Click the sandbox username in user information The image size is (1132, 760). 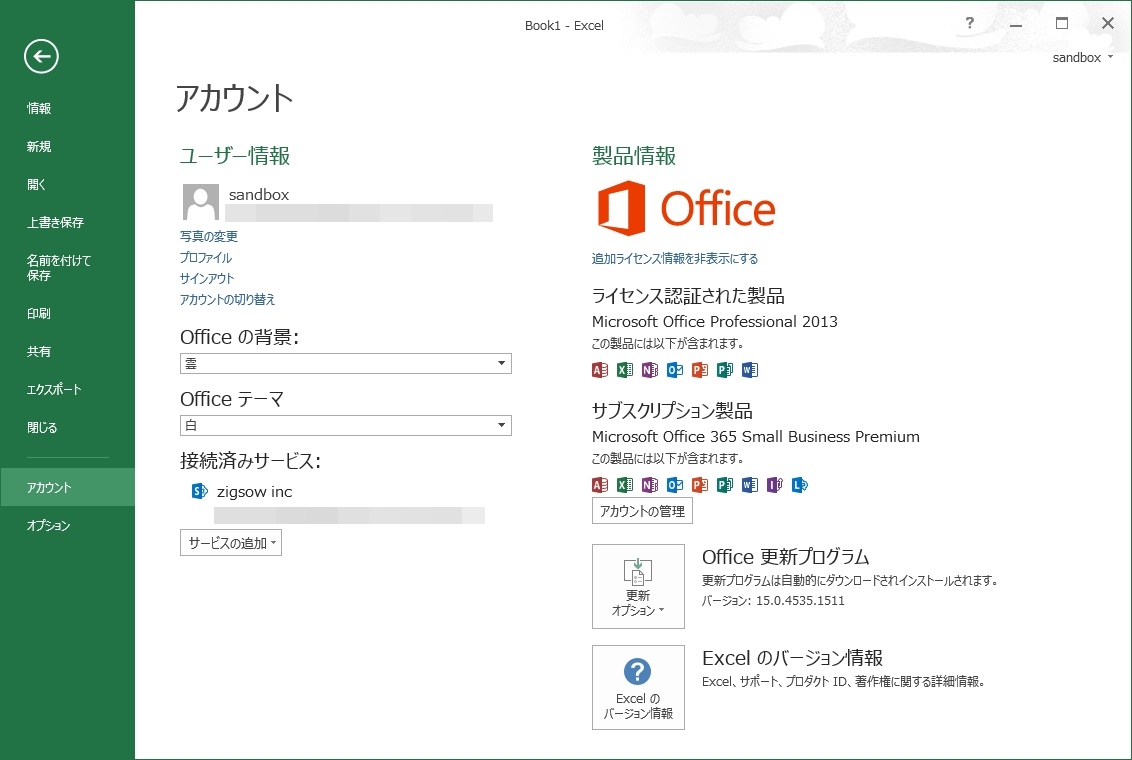(258, 195)
